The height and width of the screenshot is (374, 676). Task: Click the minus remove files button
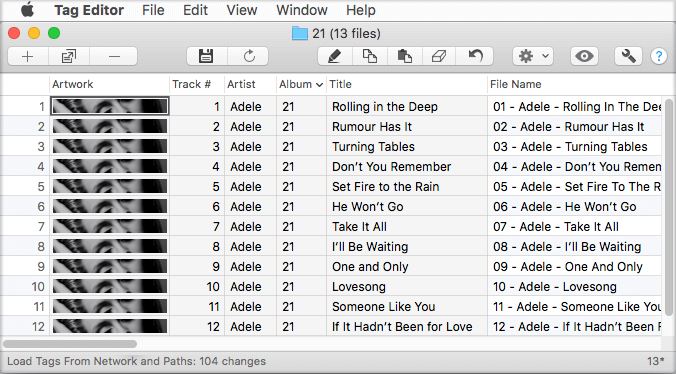[114, 56]
